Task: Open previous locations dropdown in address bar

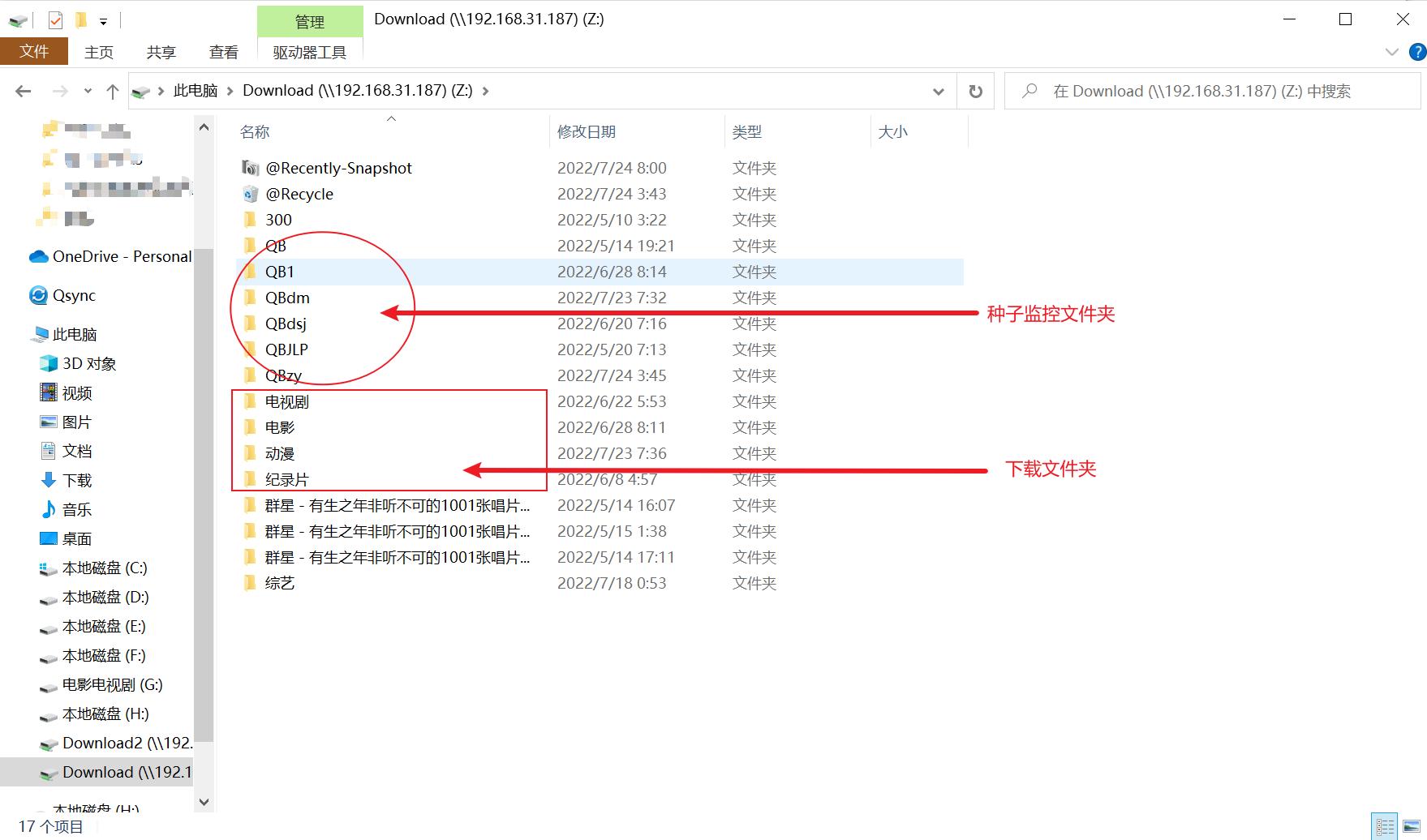Action: click(938, 91)
